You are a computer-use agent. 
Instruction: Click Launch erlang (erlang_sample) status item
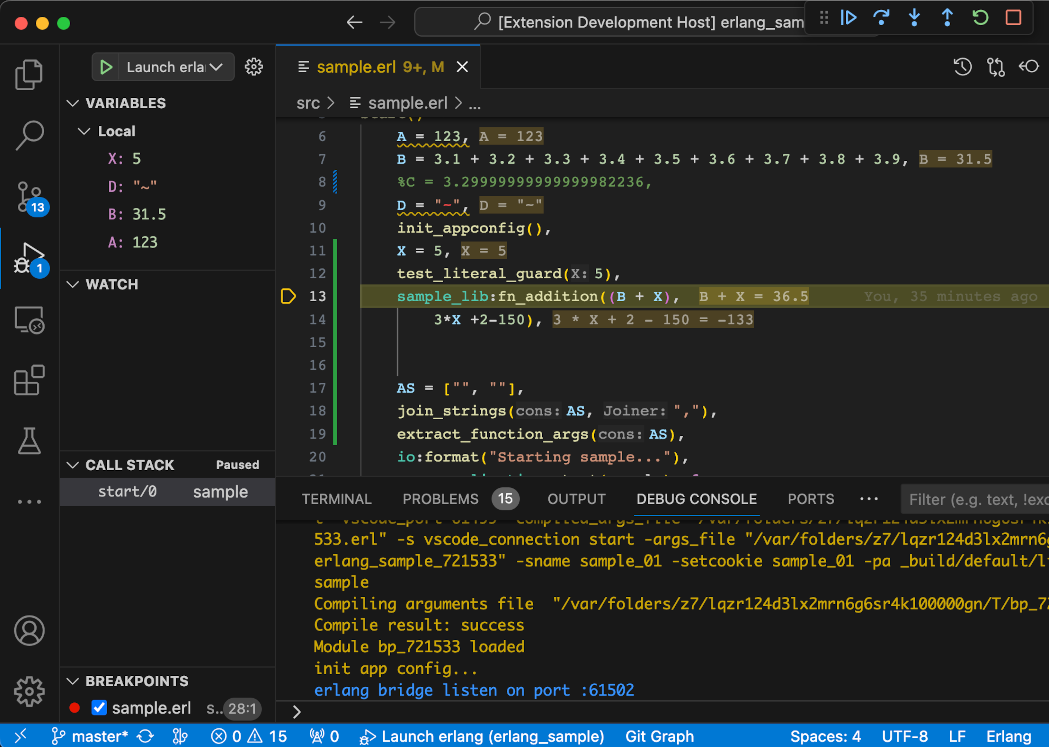[482, 736]
